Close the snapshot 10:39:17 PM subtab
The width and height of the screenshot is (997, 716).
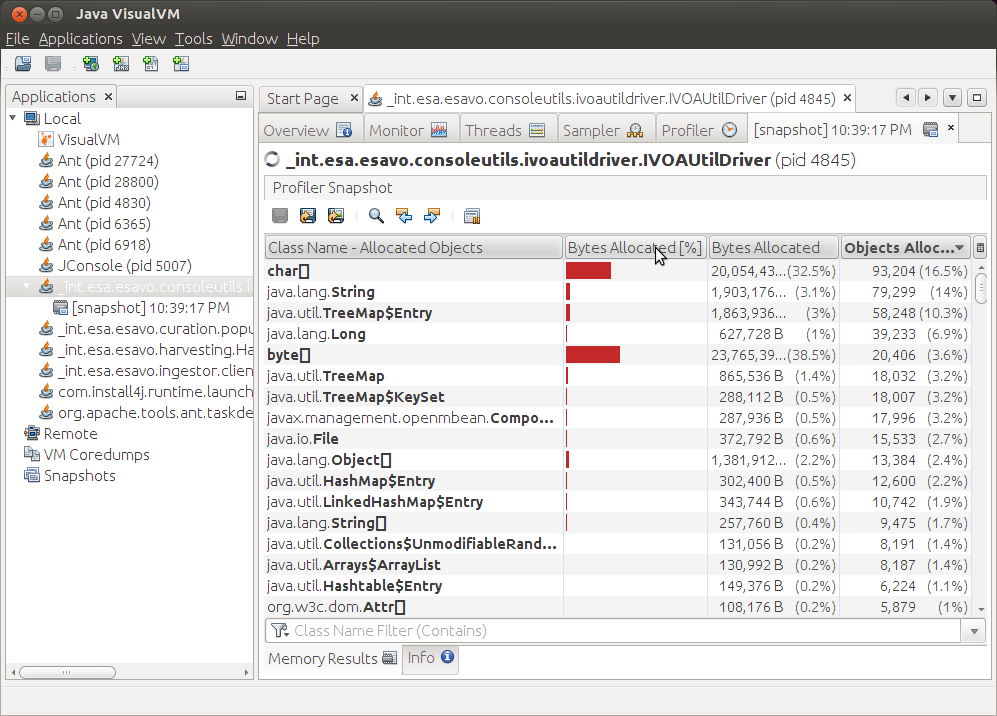951,128
